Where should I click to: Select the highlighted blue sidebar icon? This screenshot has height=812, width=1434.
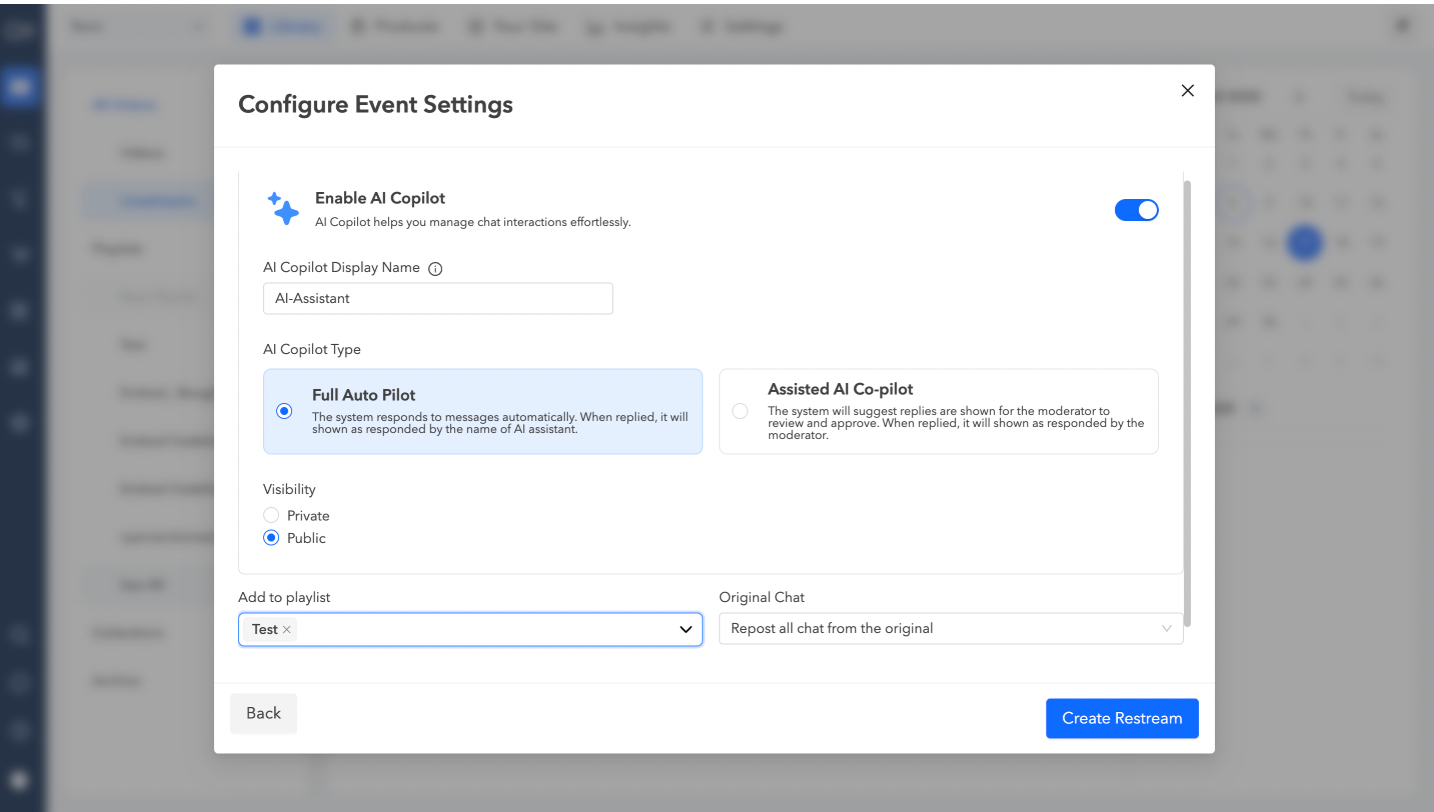[x=21, y=86]
